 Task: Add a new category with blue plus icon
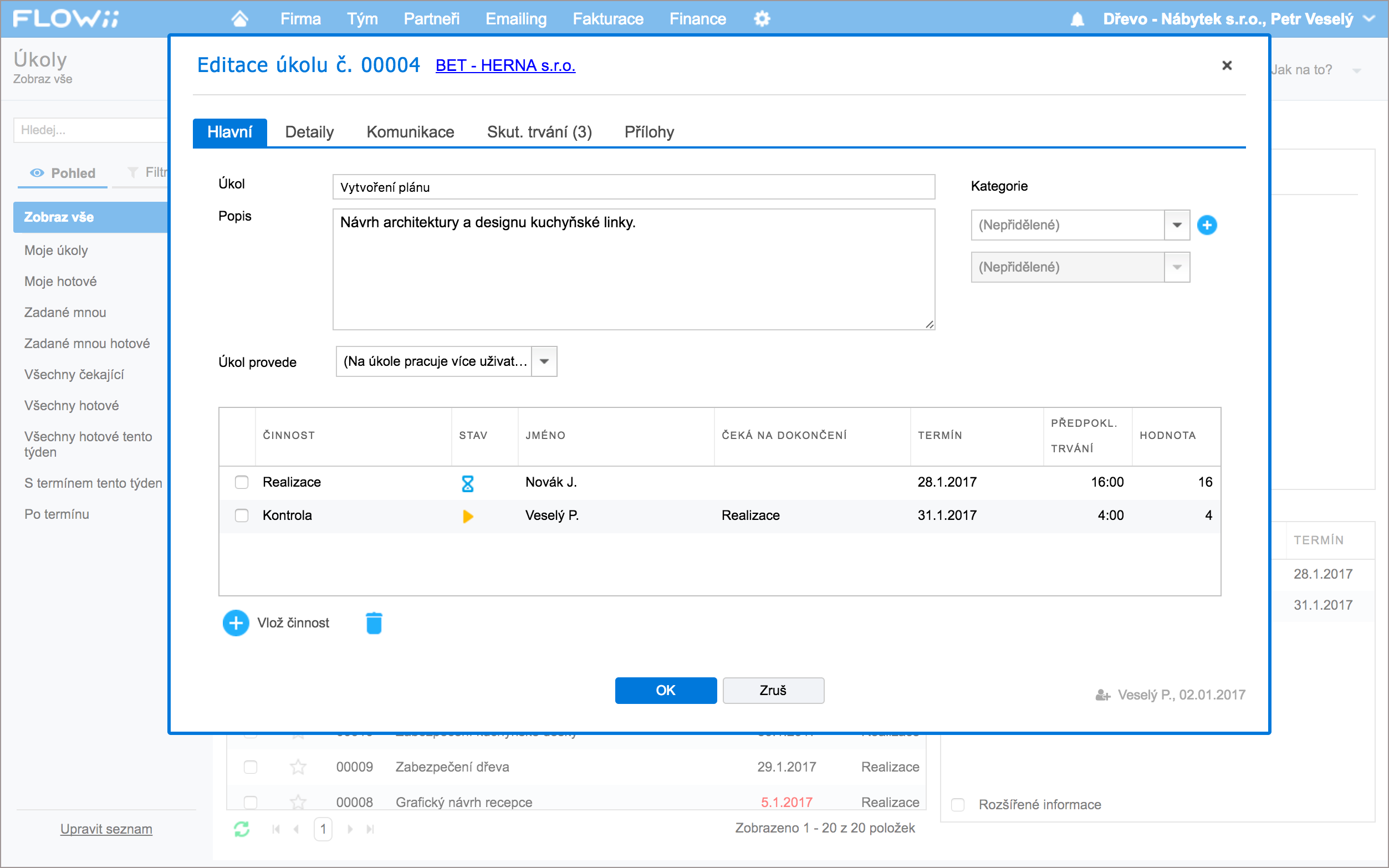pos(1207,225)
